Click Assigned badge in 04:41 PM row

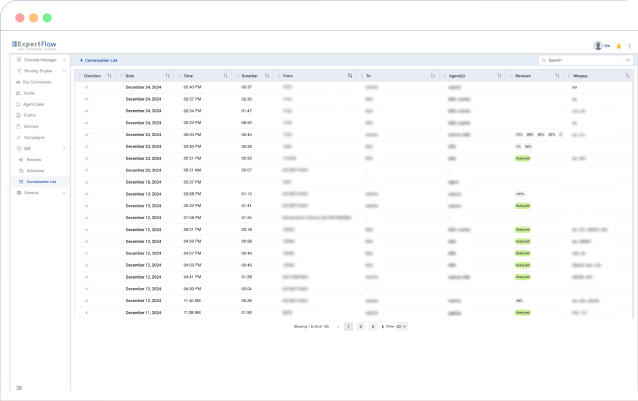(522, 277)
